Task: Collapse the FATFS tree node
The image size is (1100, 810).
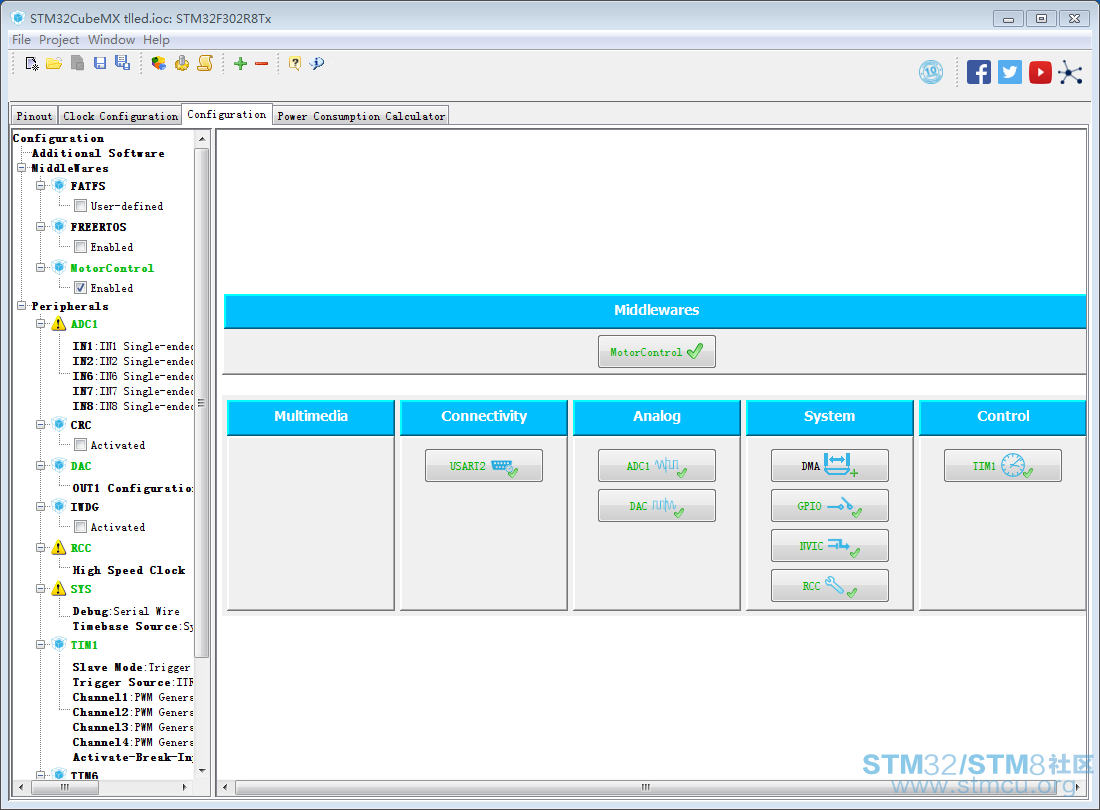Action: pos(41,186)
